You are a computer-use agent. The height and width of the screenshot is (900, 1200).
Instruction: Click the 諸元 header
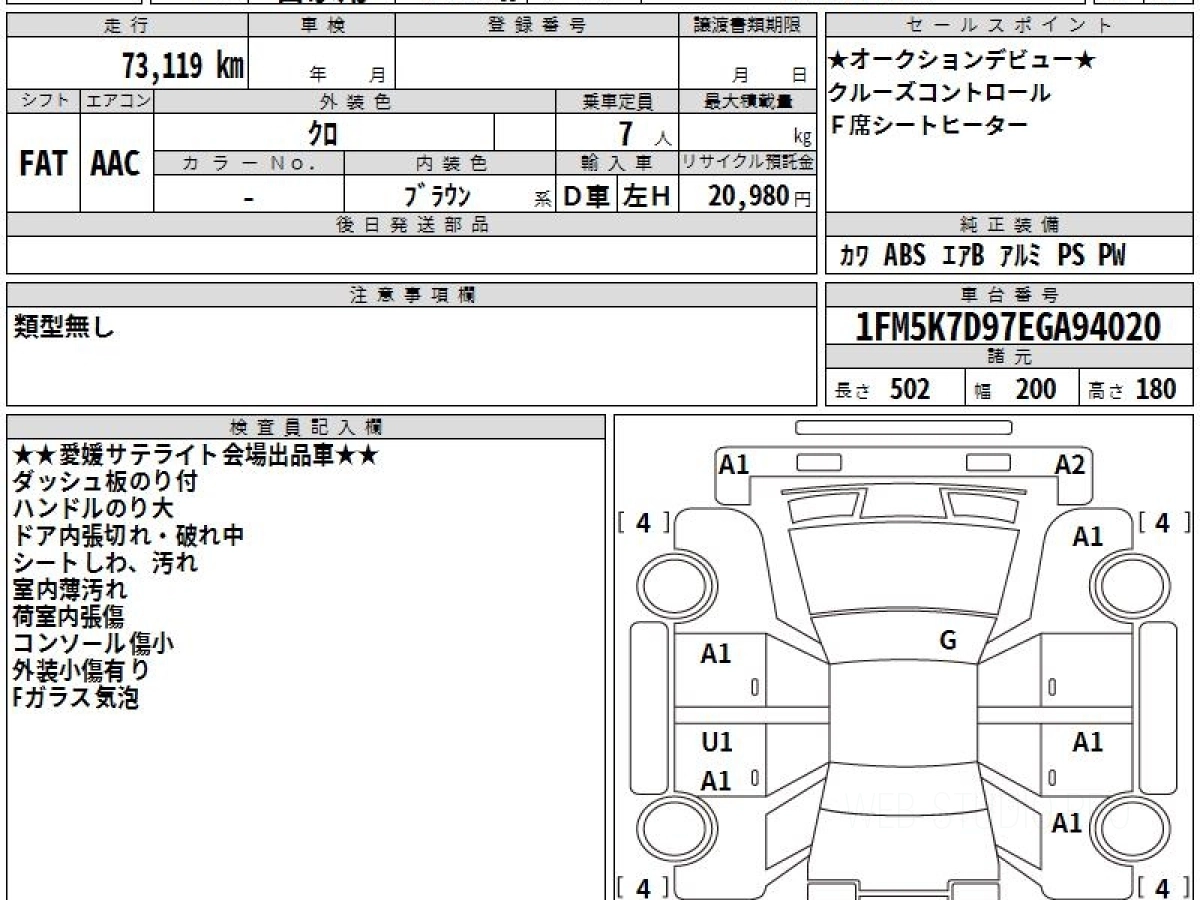coord(1010,357)
